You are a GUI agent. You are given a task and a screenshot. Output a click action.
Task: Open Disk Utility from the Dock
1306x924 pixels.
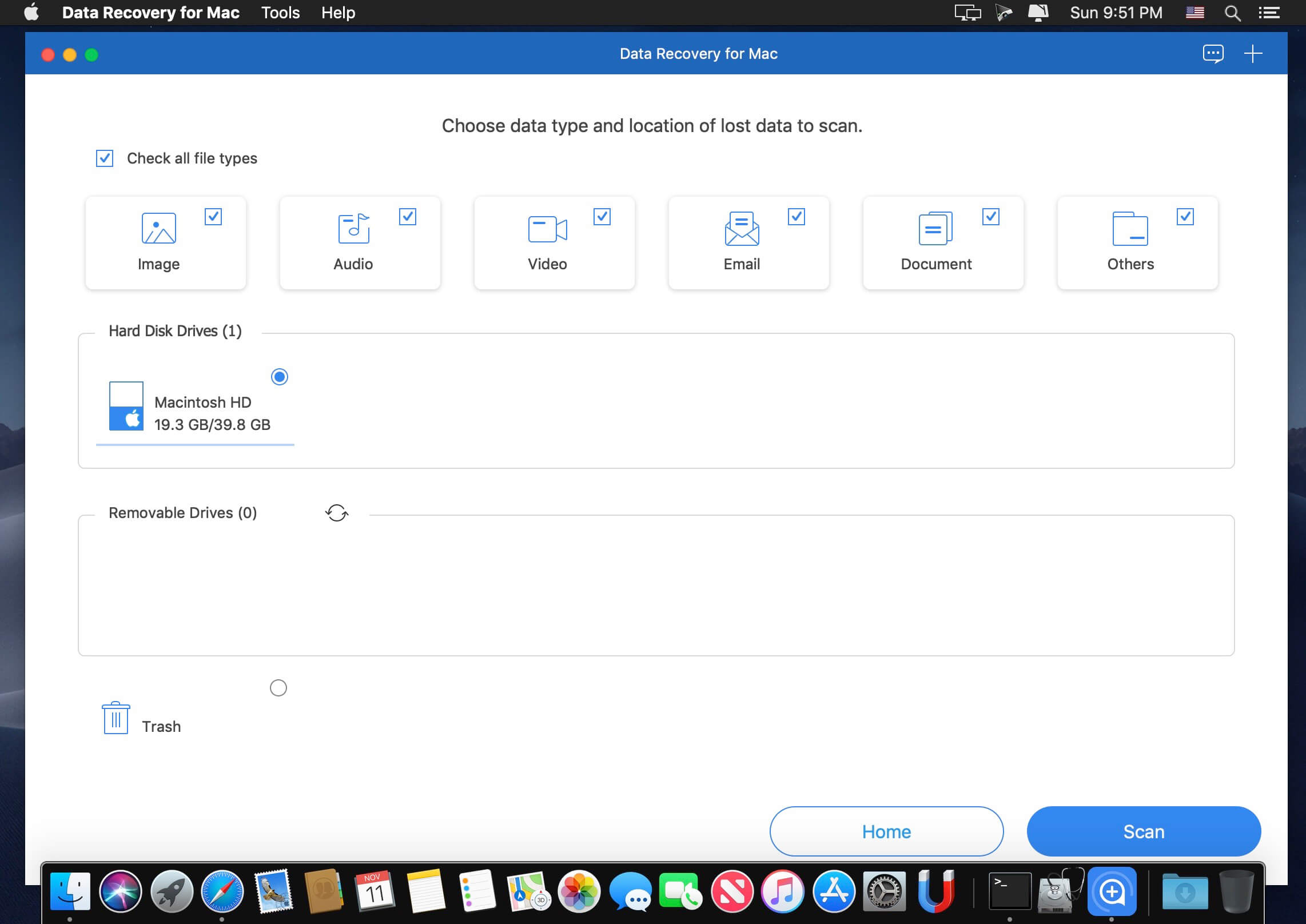1061,891
